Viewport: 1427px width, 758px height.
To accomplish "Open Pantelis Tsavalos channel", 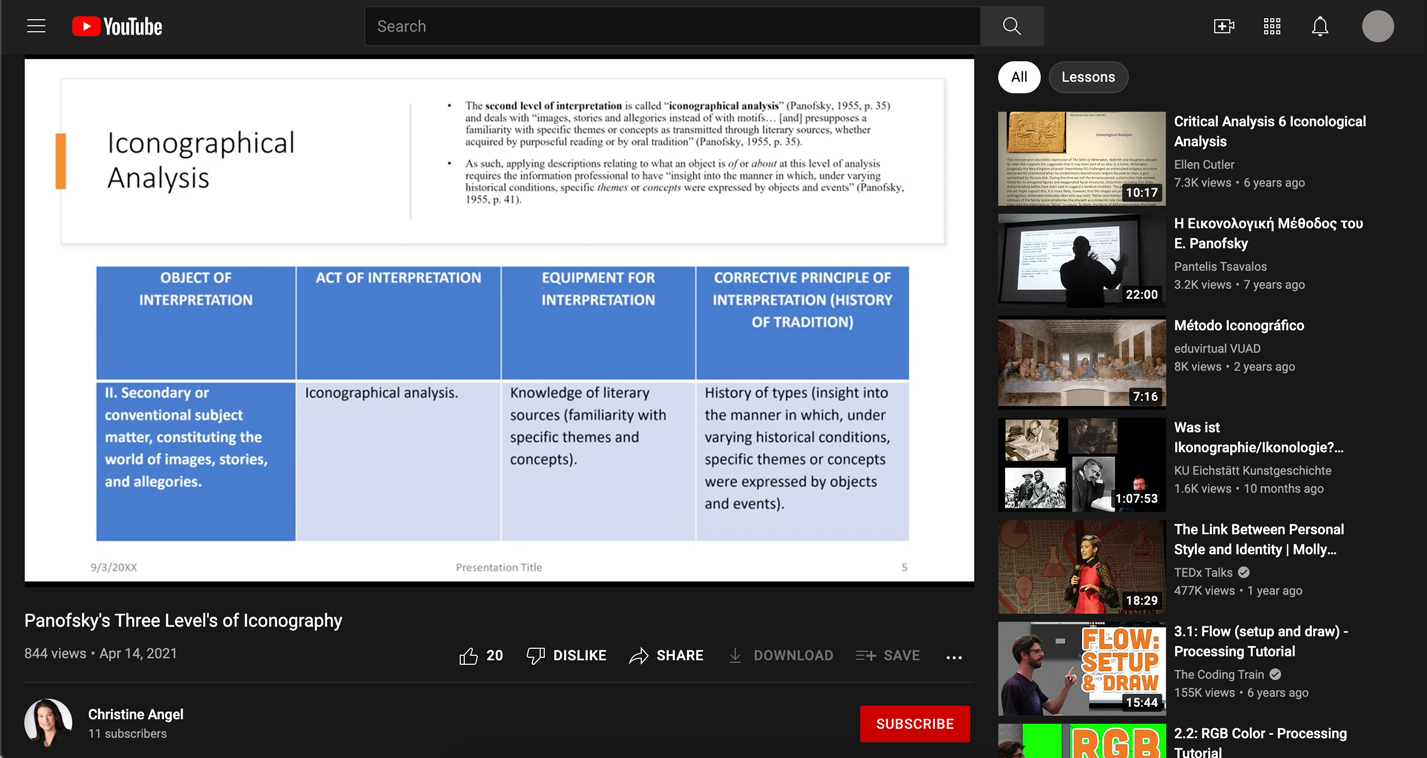I will [1220, 267].
